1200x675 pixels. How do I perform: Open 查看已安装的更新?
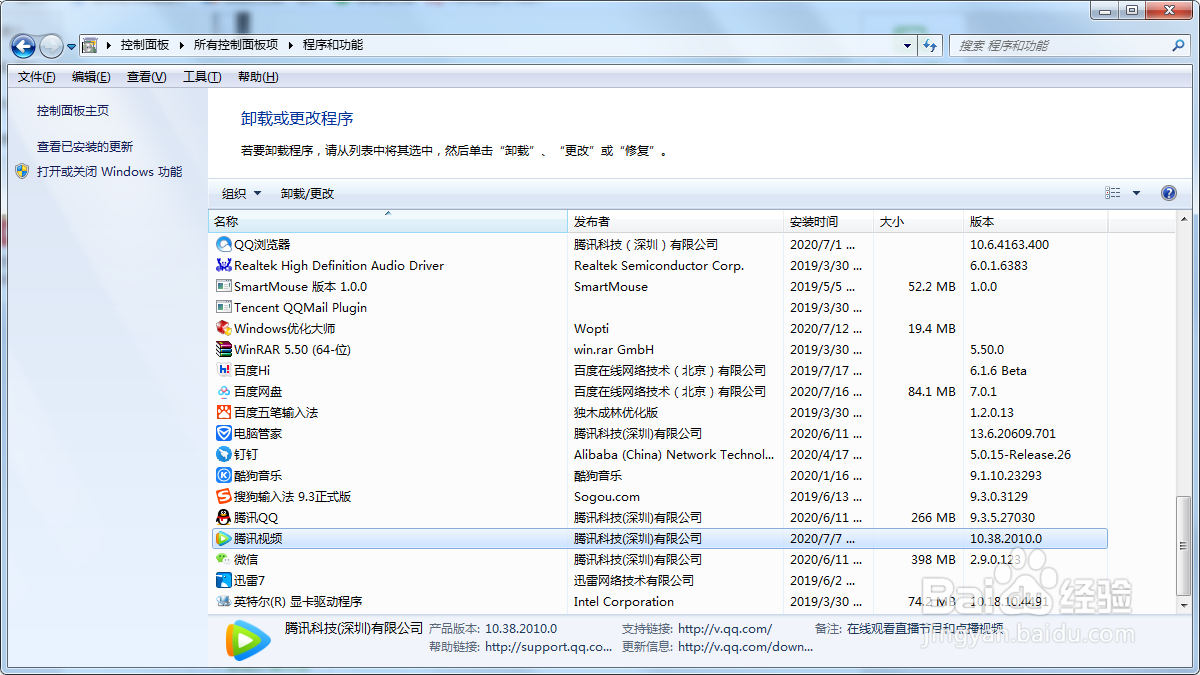(x=85, y=146)
